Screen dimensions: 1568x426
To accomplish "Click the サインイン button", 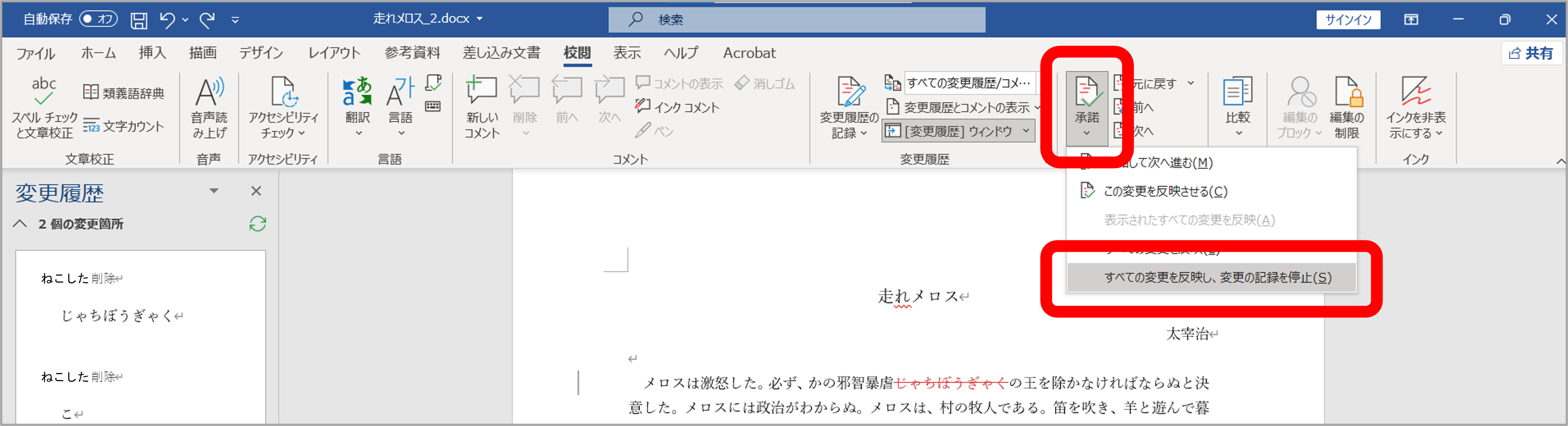I will (x=1348, y=20).
